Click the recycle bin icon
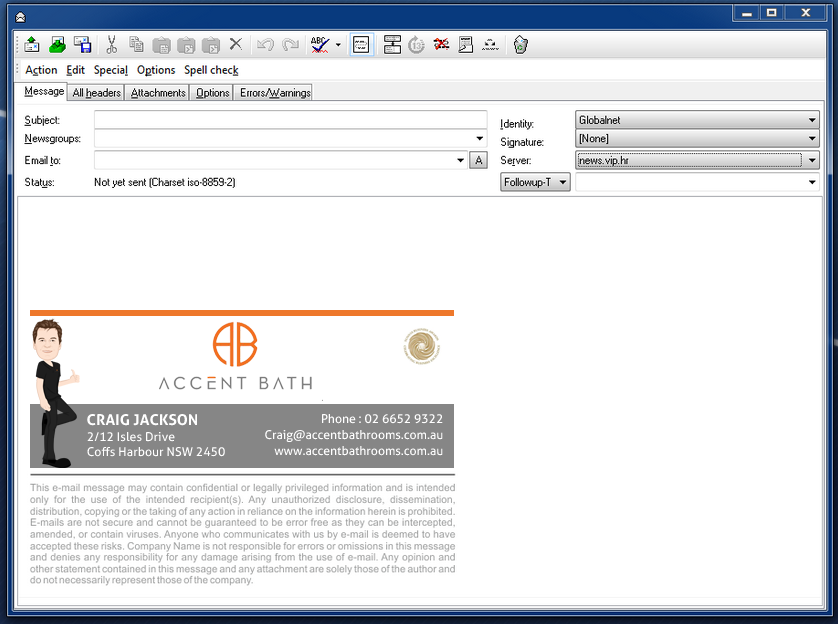Screen dimensions: 838x624 click(x=520, y=45)
